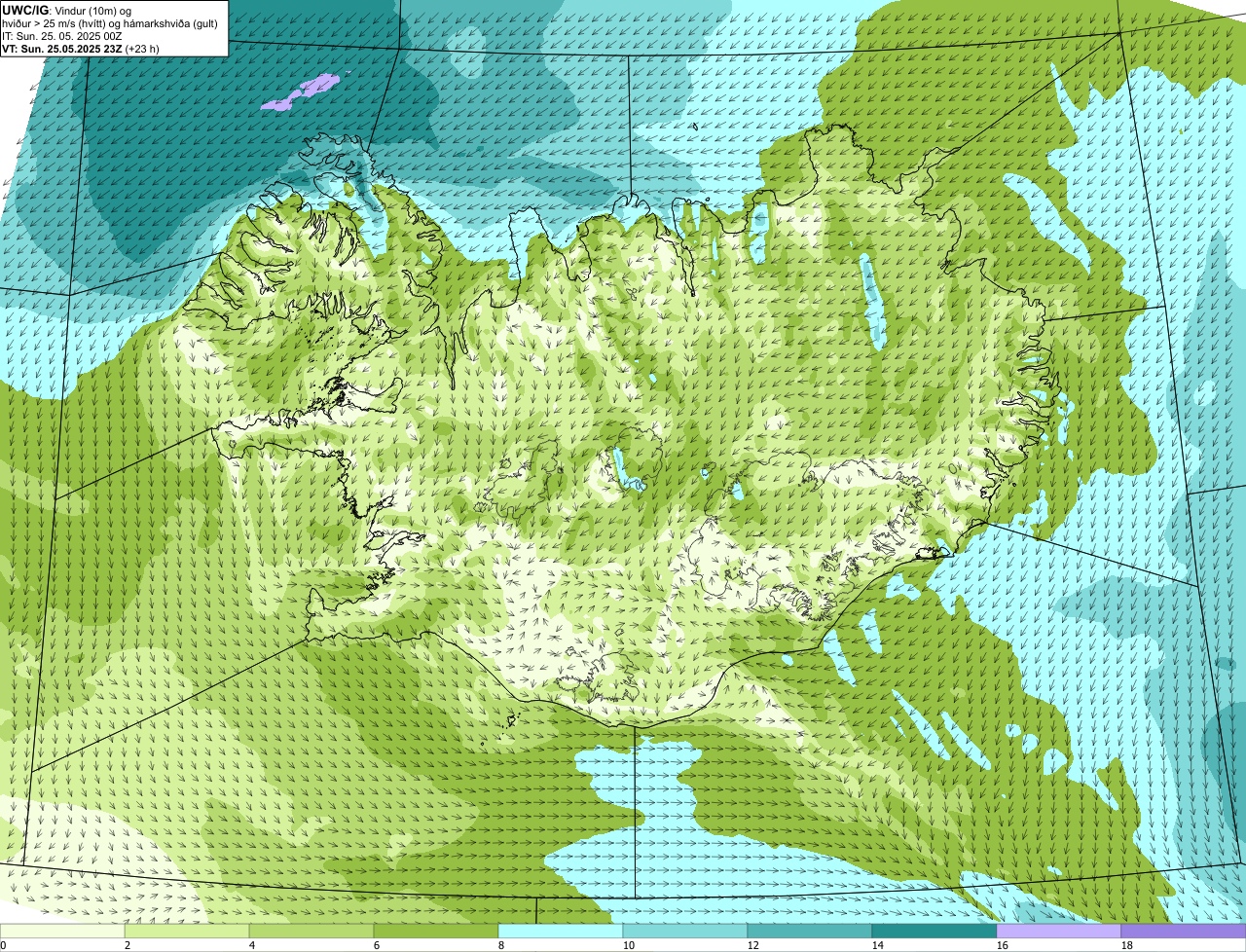Click the legend scale label "0"

(x=4, y=945)
